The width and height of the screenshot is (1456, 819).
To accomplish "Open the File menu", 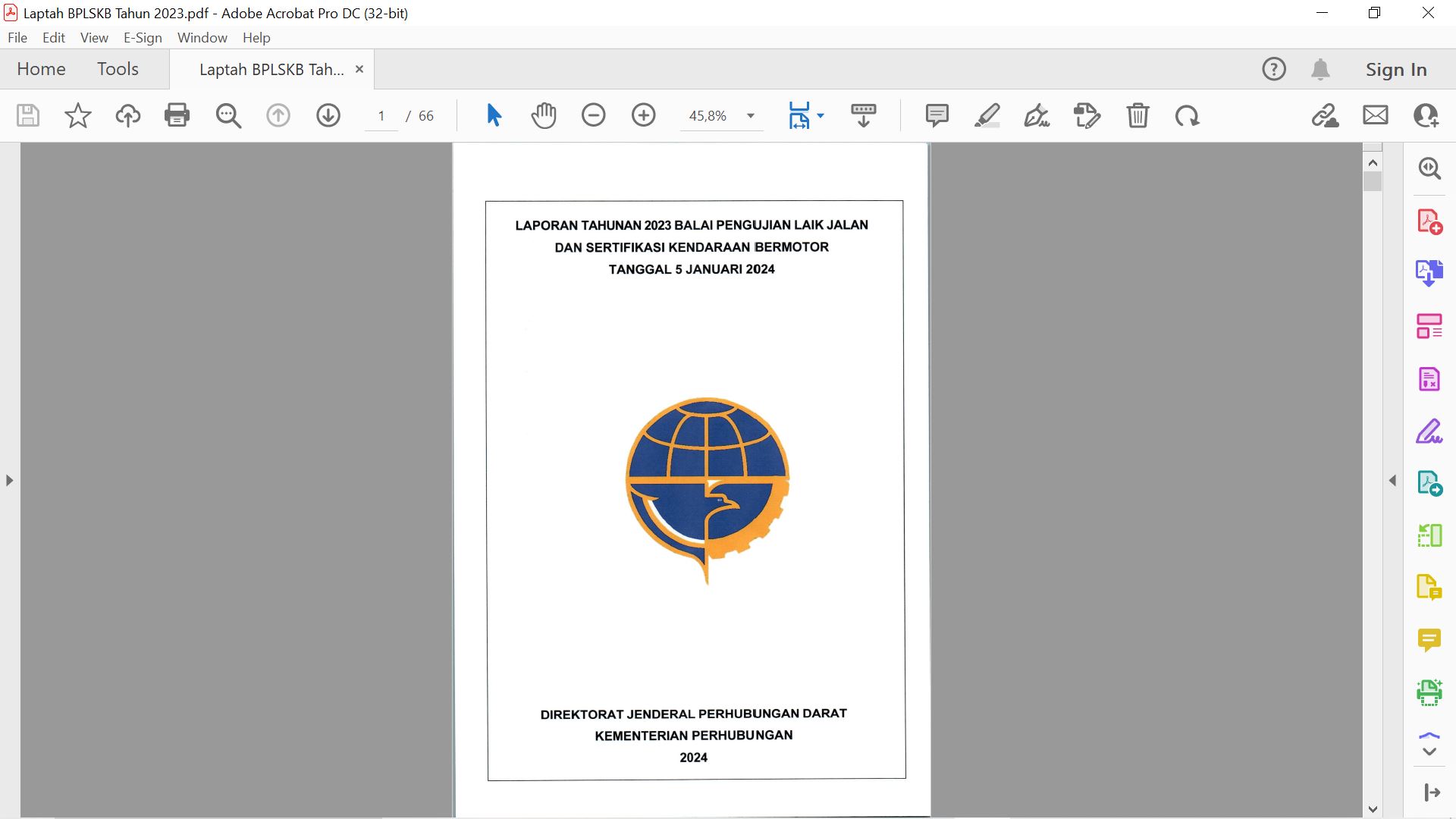I will coord(17,37).
